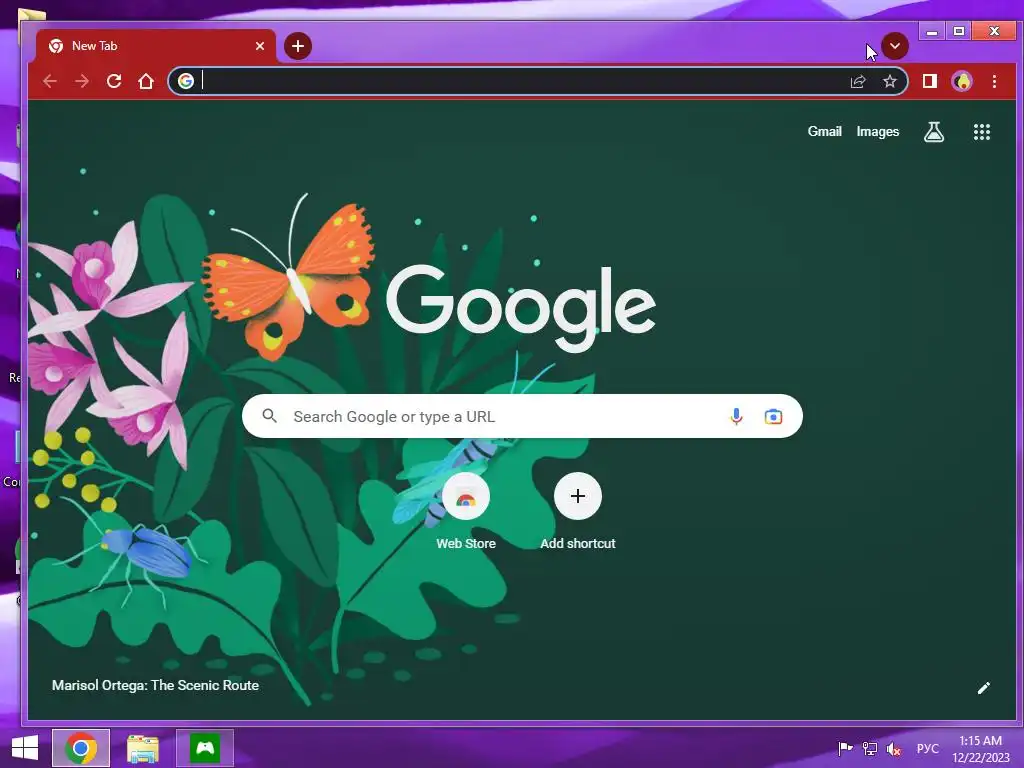Click the forward navigation arrow
Screen dimensions: 1024x768
(82, 81)
